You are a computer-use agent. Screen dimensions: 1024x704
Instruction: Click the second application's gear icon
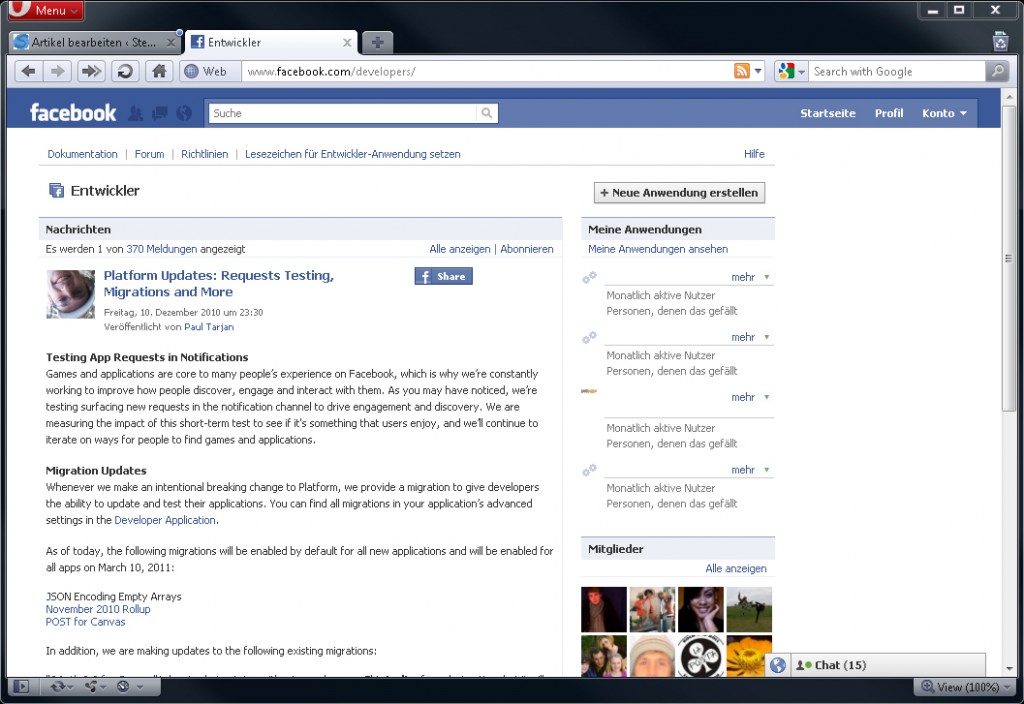click(x=589, y=338)
